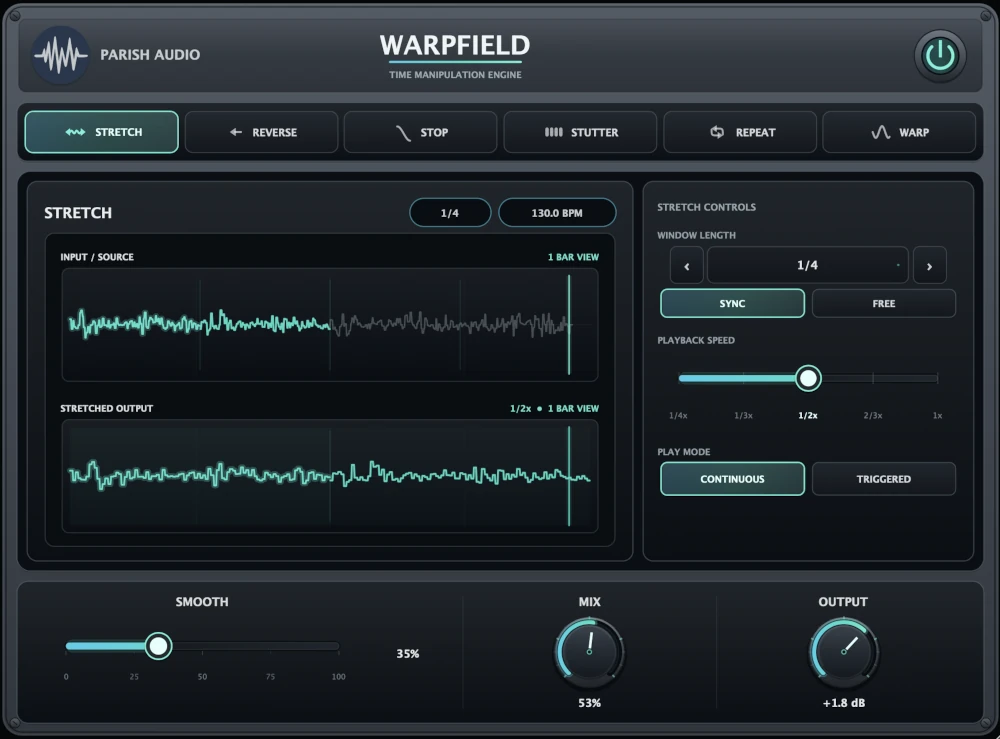The width and height of the screenshot is (1000, 739).
Task: Switch window mode to FREE
Action: tap(884, 304)
